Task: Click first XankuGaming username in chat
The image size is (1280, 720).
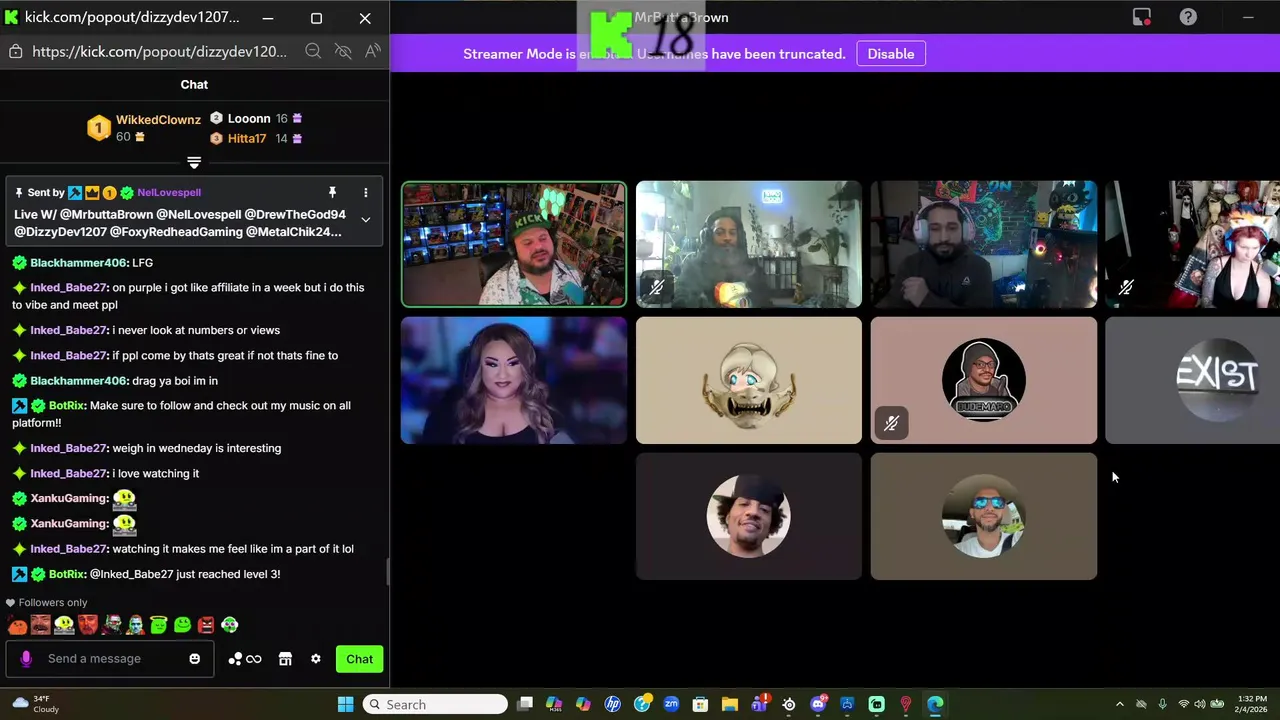Action: click(x=69, y=498)
